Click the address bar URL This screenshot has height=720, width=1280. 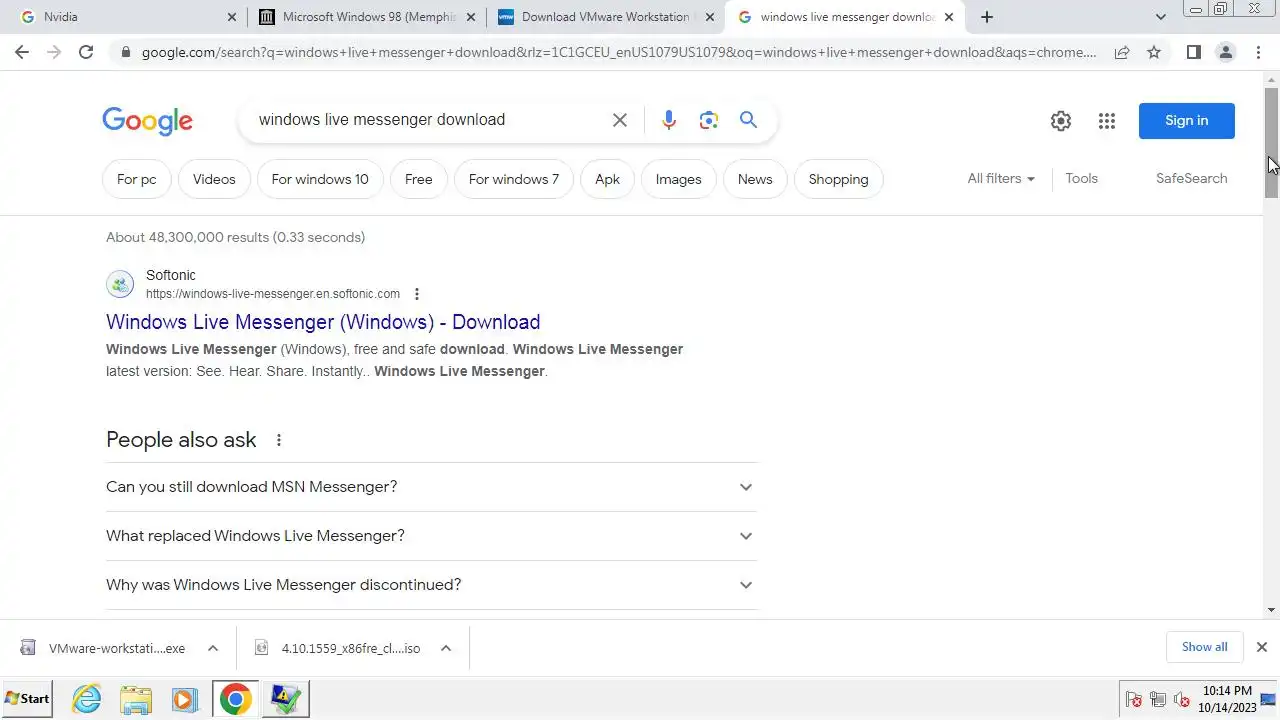pos(619,52)
